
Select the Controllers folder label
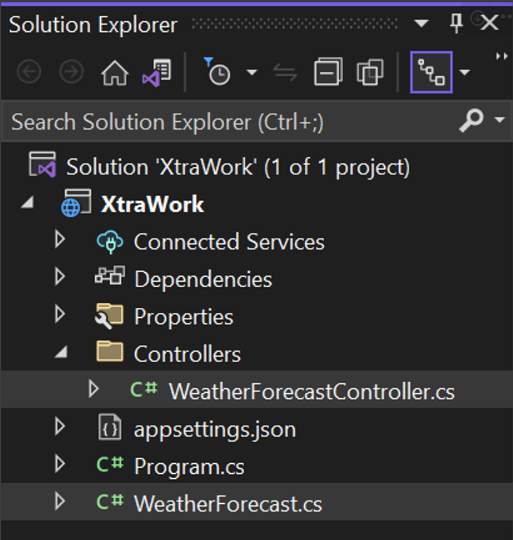[x=187, y=354]
